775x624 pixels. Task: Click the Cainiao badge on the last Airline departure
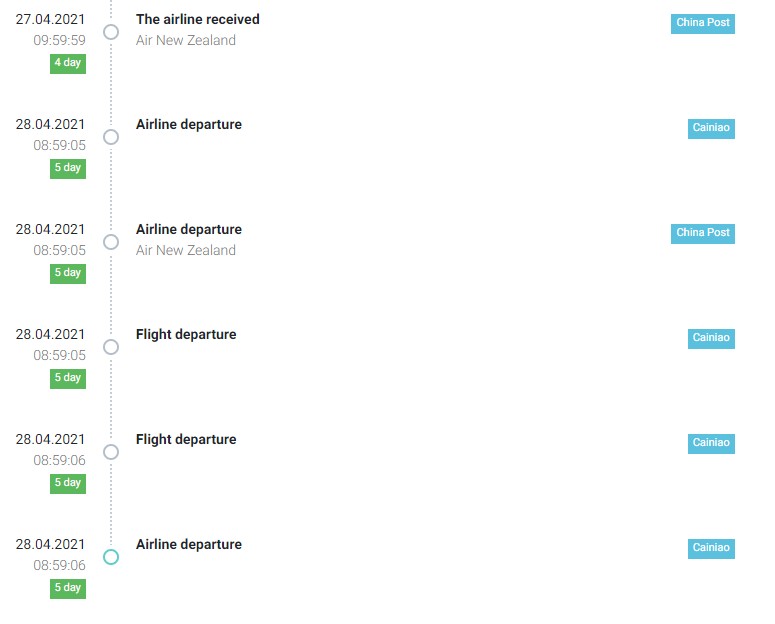click(x=711, y=548)
